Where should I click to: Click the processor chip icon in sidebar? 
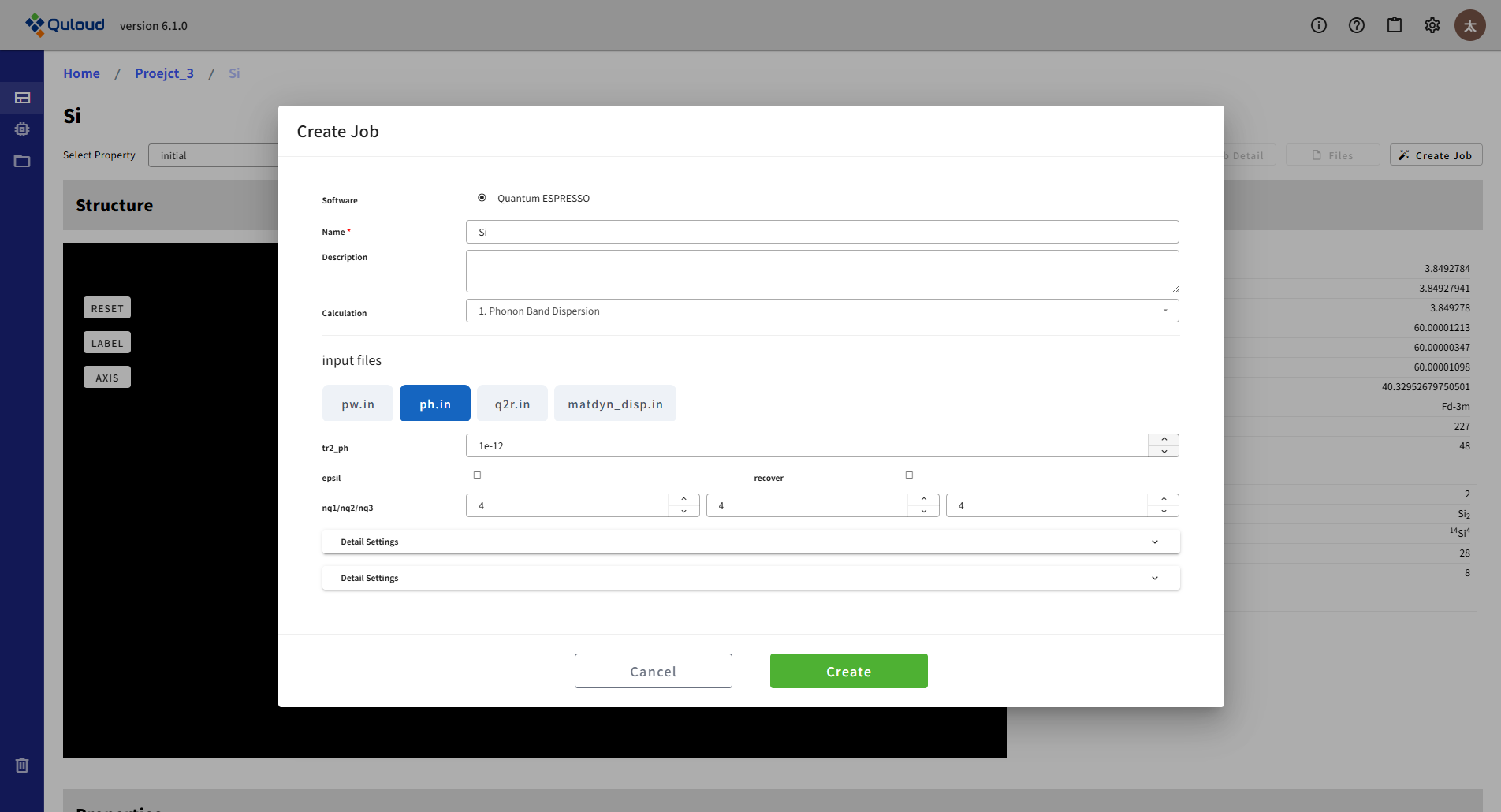click(22, 129)
